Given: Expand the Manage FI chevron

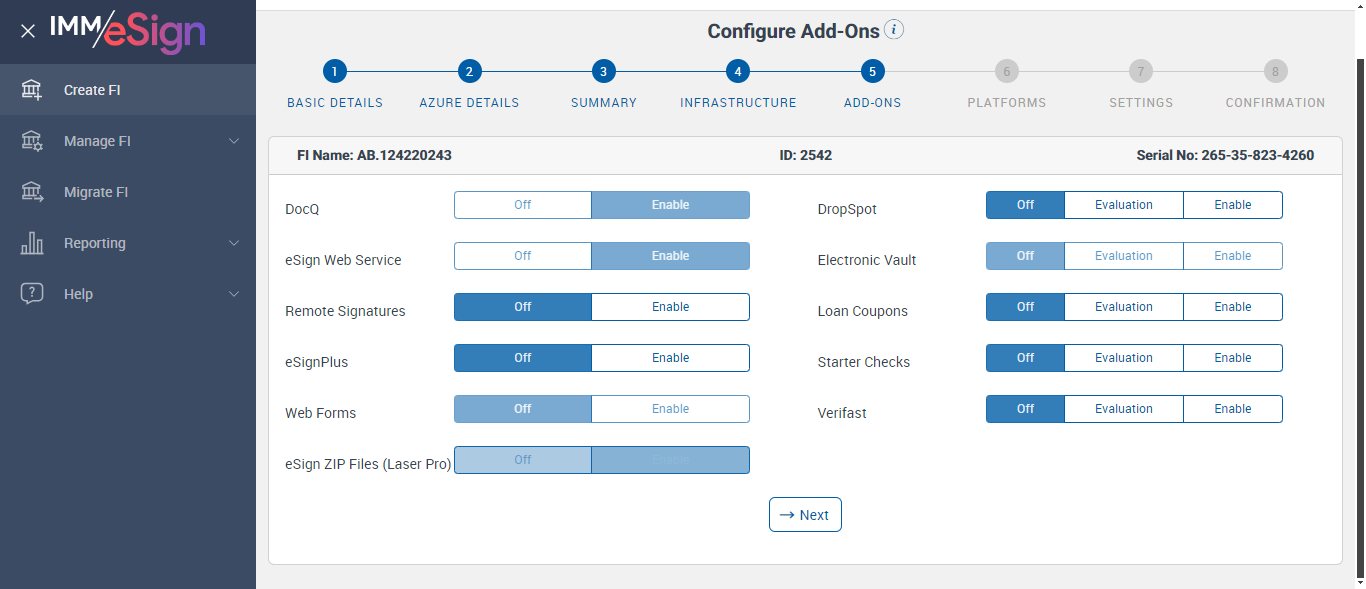Looking at the screenshot, I should (x=234, y=141).
